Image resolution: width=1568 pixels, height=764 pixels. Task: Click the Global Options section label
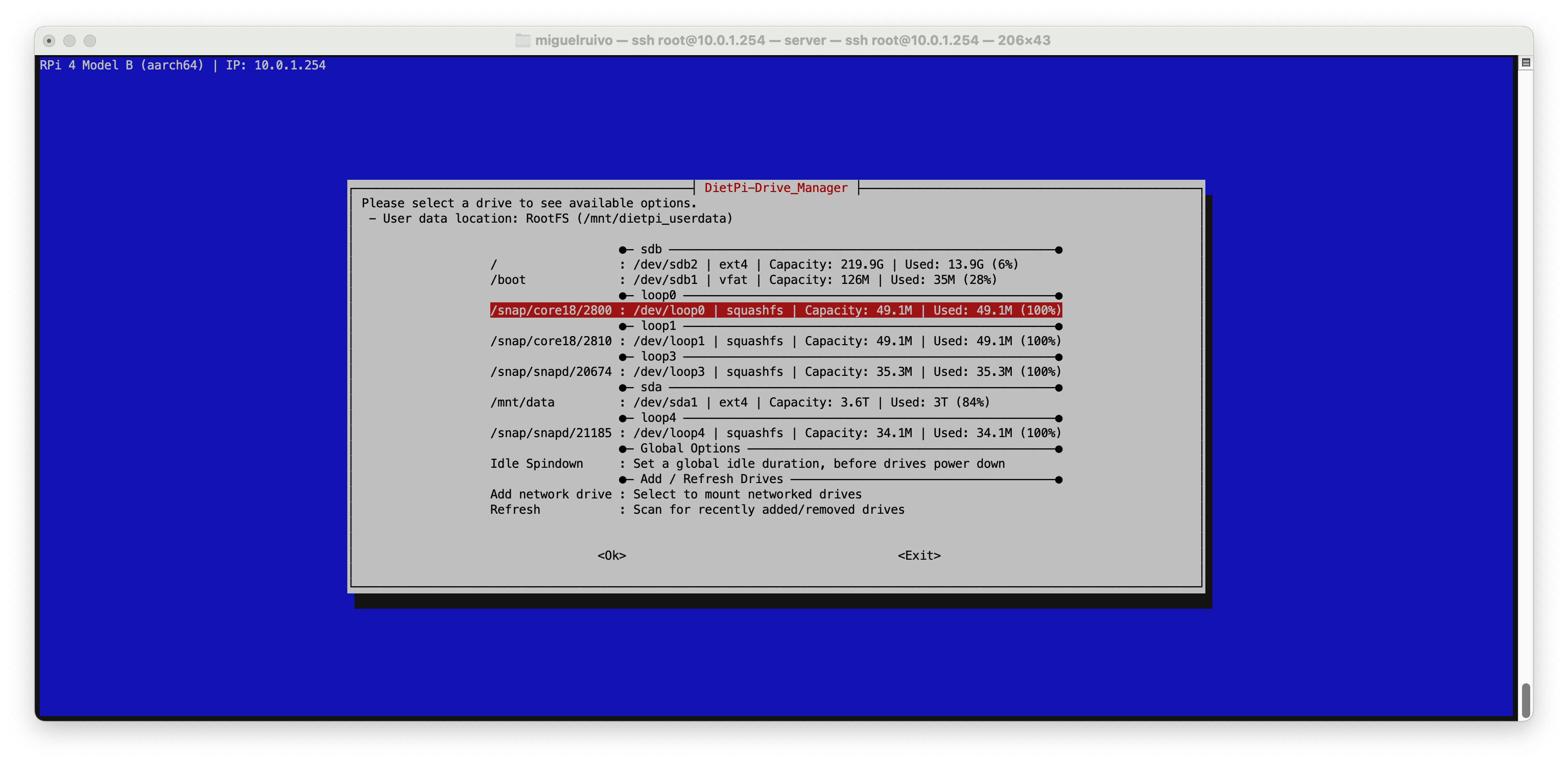click(x=690, y=448)
